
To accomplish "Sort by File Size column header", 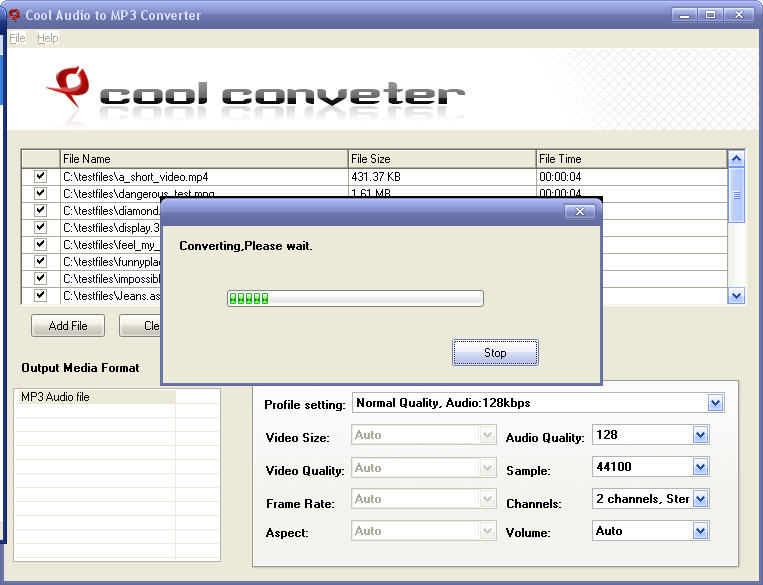I will pos(442,159).
